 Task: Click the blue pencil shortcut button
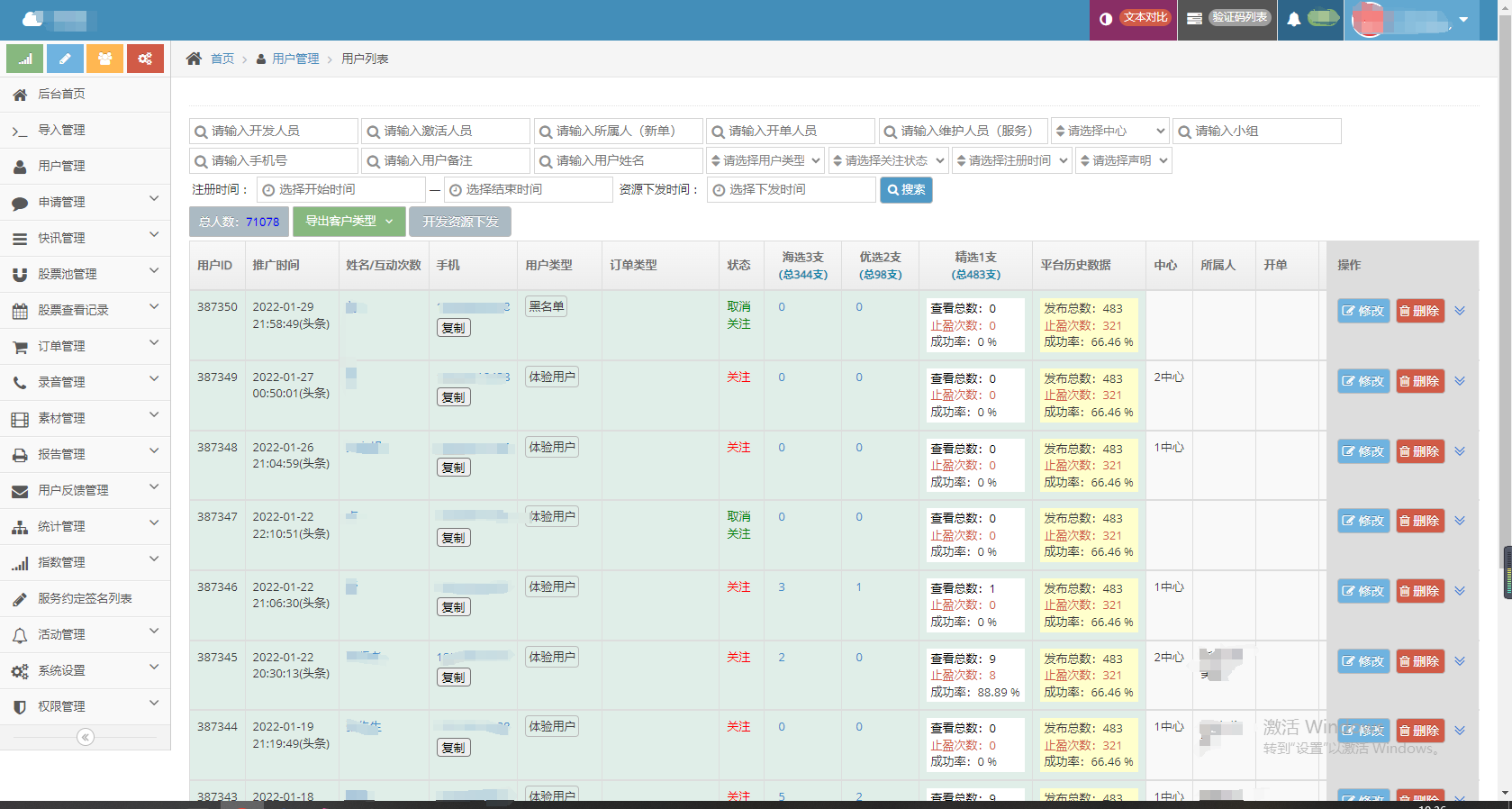point(65,59)
